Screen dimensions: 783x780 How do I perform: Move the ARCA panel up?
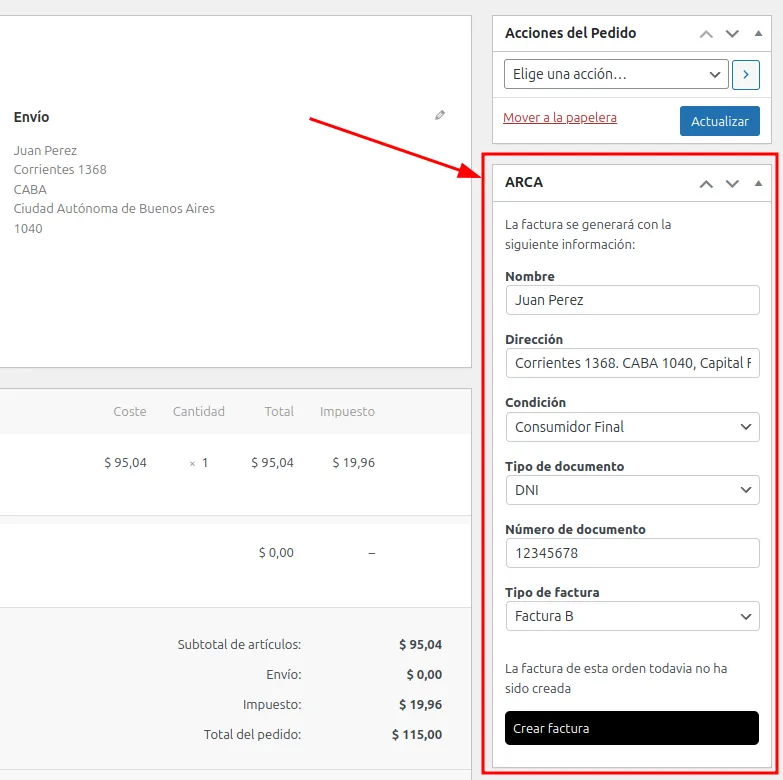pos(706,184)
